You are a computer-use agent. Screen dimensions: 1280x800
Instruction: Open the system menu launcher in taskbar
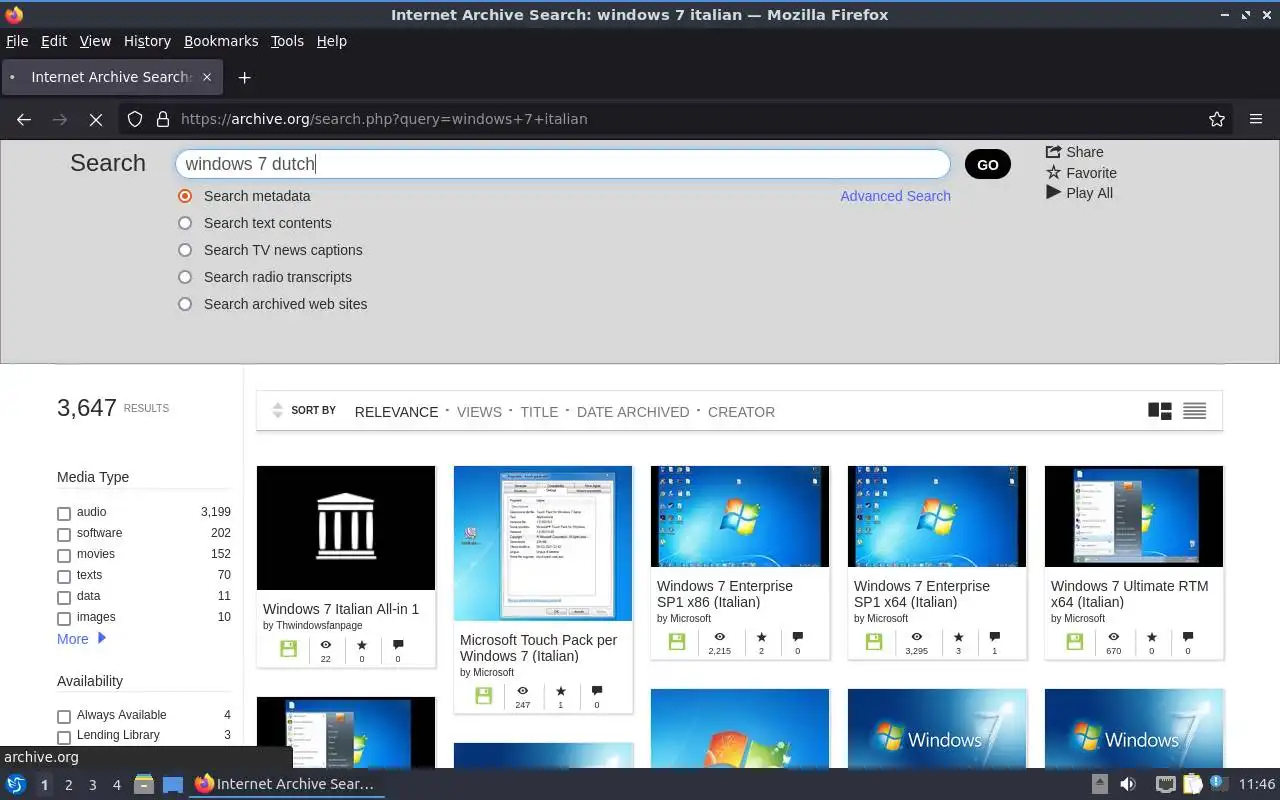point(16,784)
